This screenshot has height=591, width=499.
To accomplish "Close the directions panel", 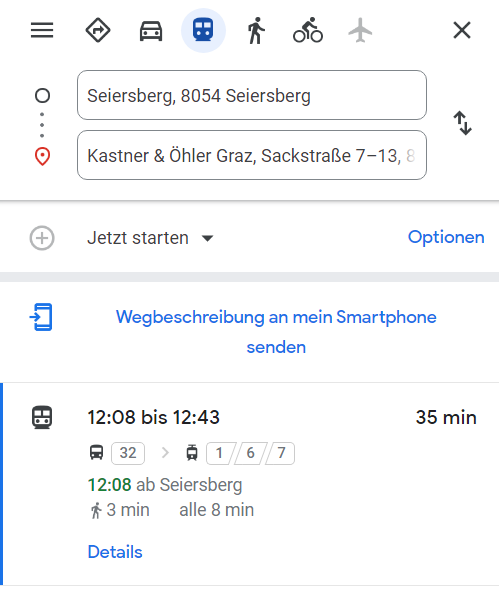I will click(x=462, y=30).
